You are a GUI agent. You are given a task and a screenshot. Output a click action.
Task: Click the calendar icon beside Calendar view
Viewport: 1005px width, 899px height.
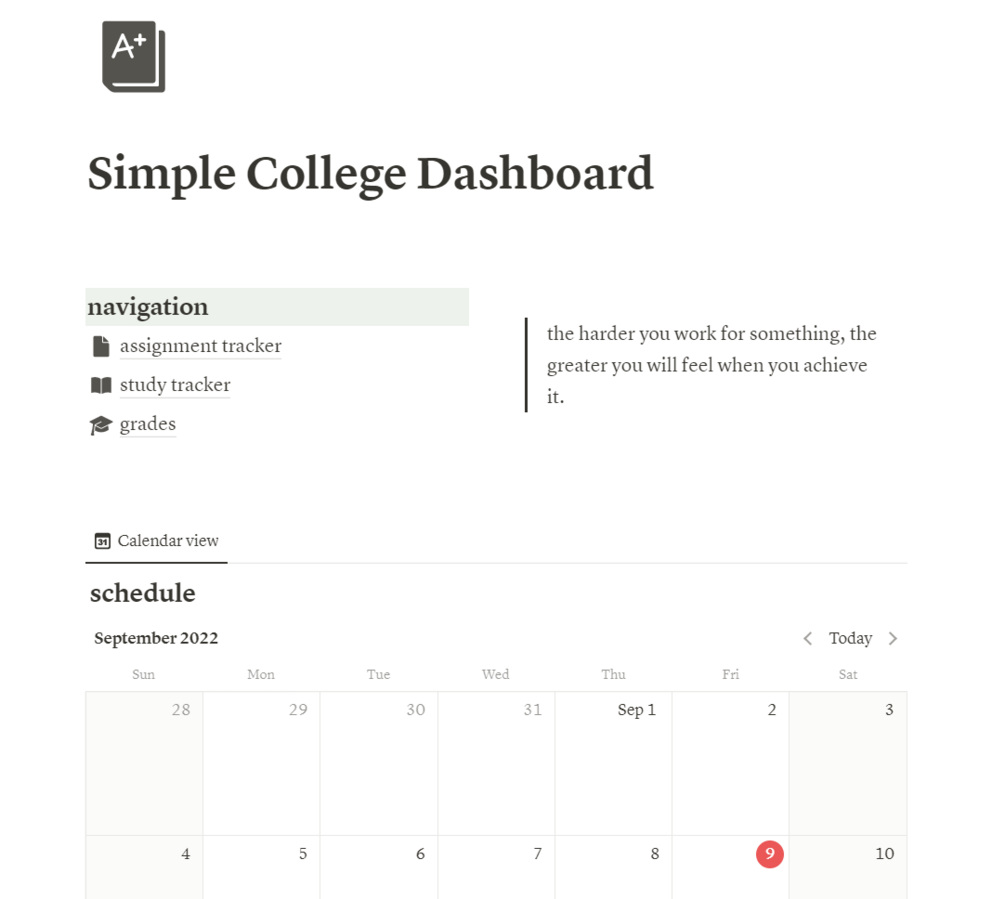click(102, 541)
